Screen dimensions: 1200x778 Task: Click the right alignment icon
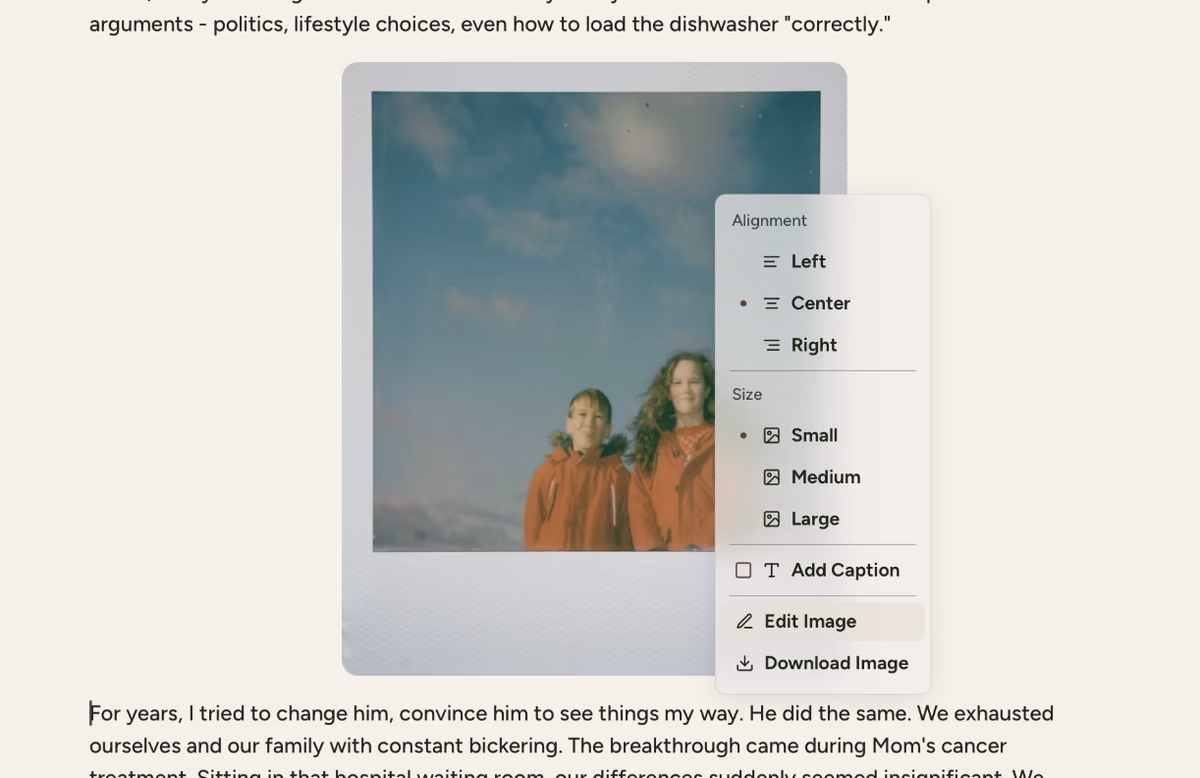pyautogui.click(x=771, y=345)
